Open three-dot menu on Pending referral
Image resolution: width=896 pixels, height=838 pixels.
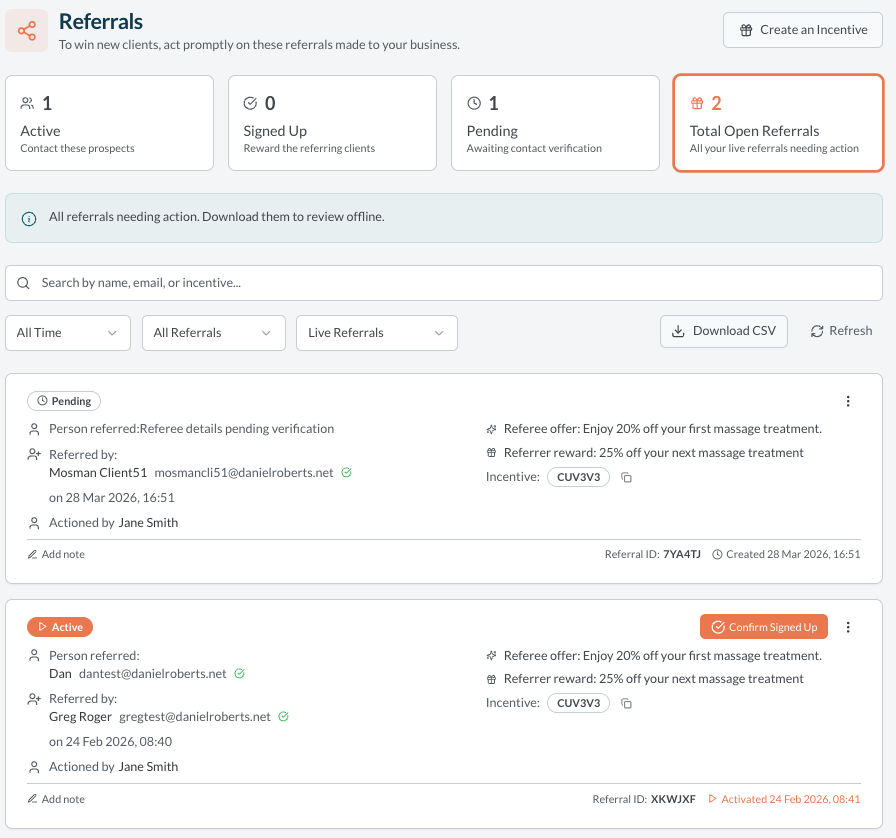848,401
